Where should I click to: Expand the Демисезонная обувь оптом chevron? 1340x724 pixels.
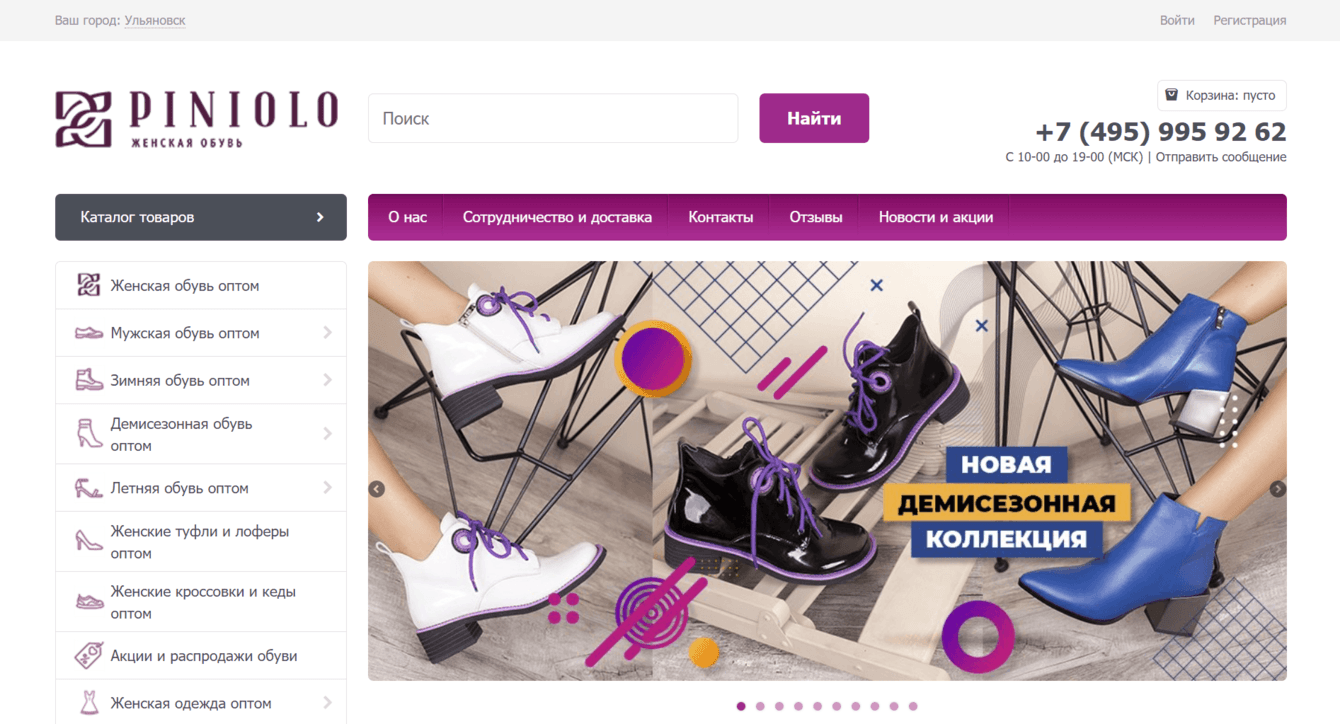327,434
